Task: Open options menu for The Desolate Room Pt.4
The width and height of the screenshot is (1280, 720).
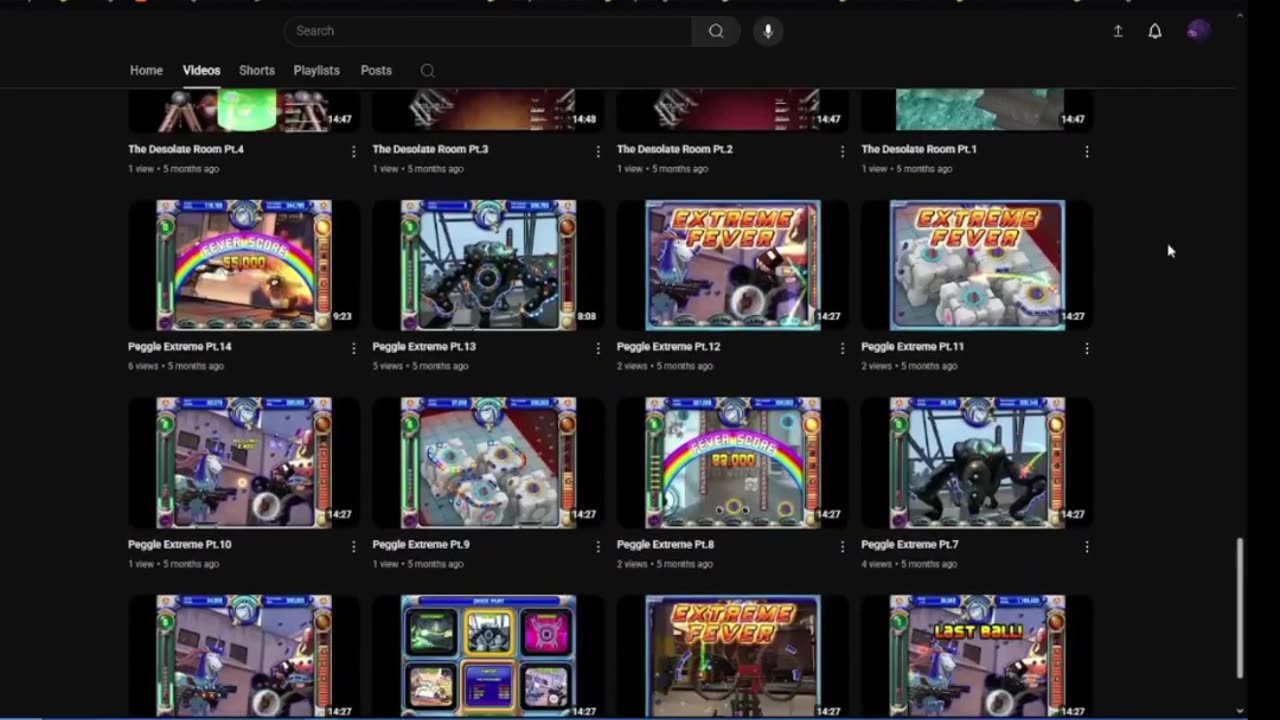Action: click(x=353, y=151)
